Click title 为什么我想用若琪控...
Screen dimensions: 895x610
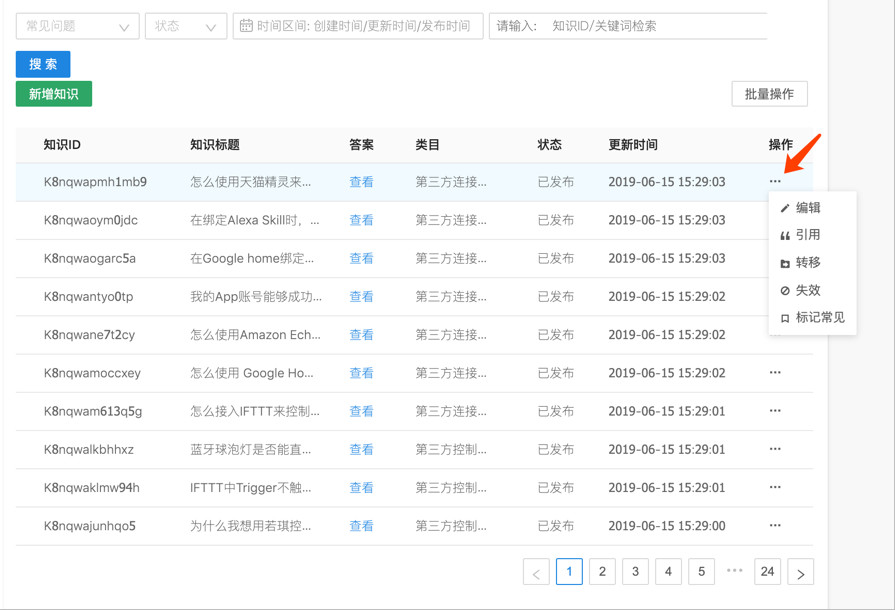click(x=251, y=526)
